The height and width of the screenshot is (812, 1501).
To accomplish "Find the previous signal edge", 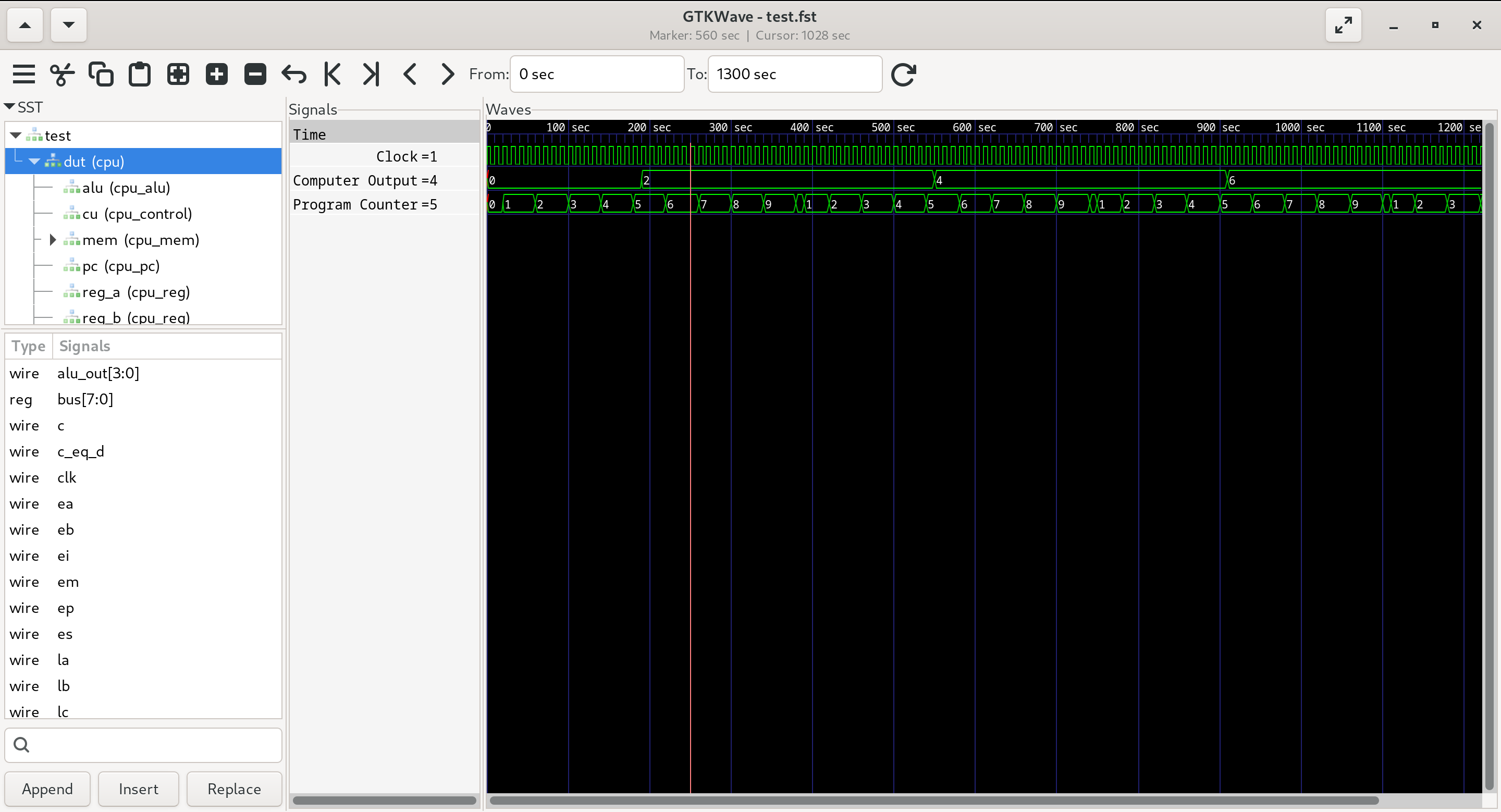I will [410, 74].
